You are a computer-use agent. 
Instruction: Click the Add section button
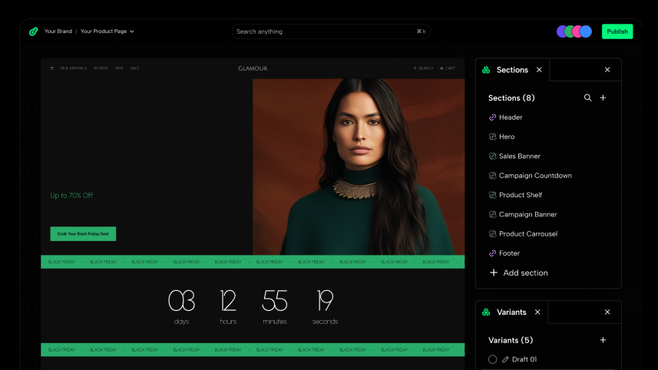coord(519,273)
